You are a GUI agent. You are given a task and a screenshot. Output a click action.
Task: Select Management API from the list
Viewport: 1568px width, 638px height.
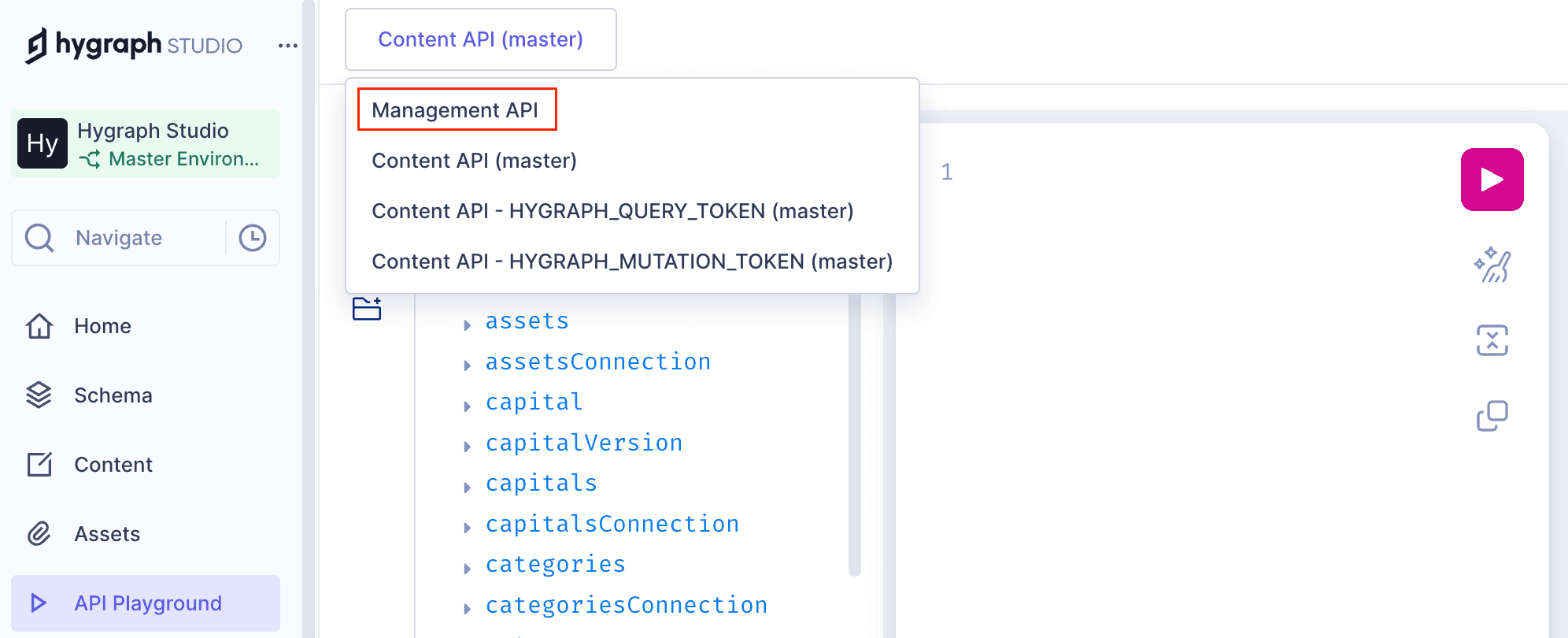pyautogui.click(x=455, y=110)
